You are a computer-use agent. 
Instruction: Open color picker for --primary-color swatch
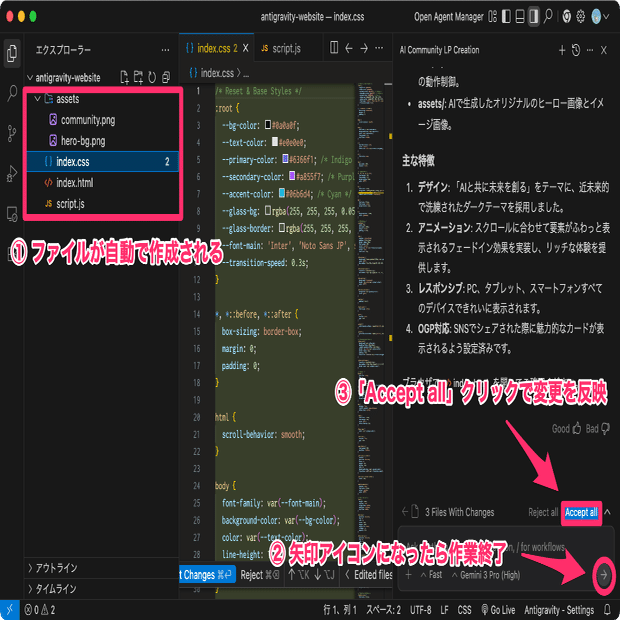point(285,159)
